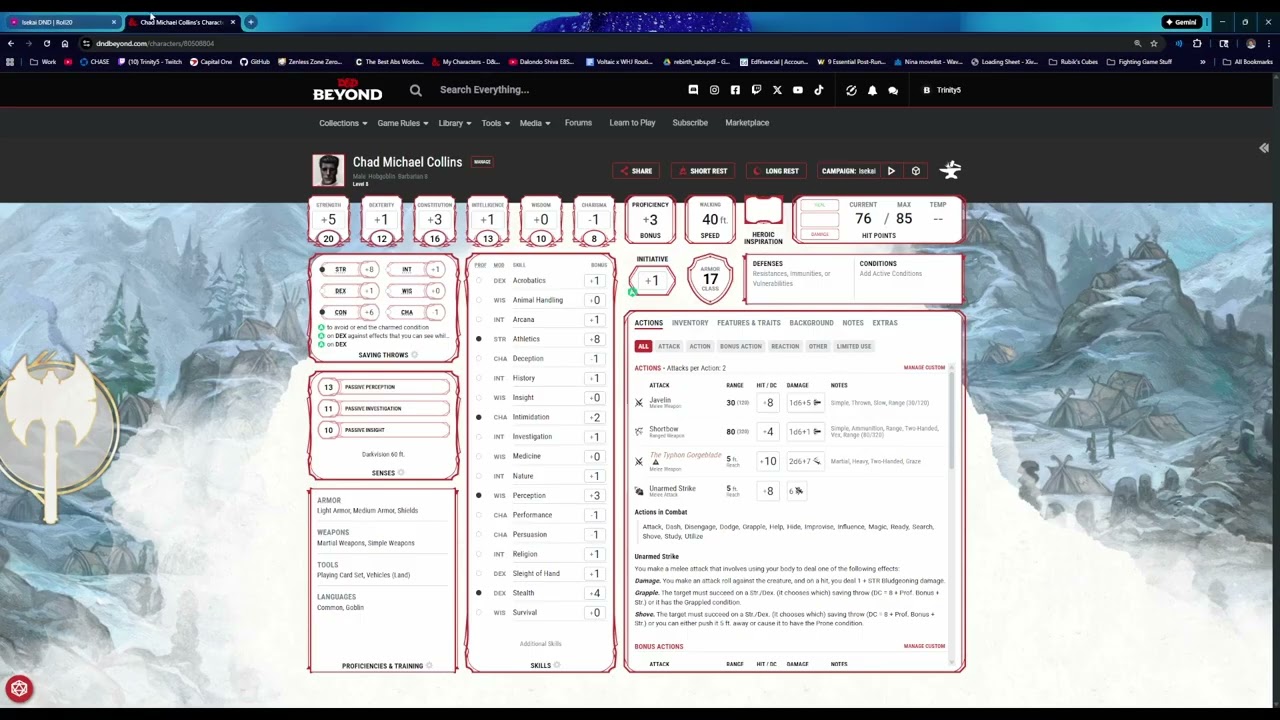Open the messages chat bubble icon
1280x720 pixels.
tap(893, 90)
